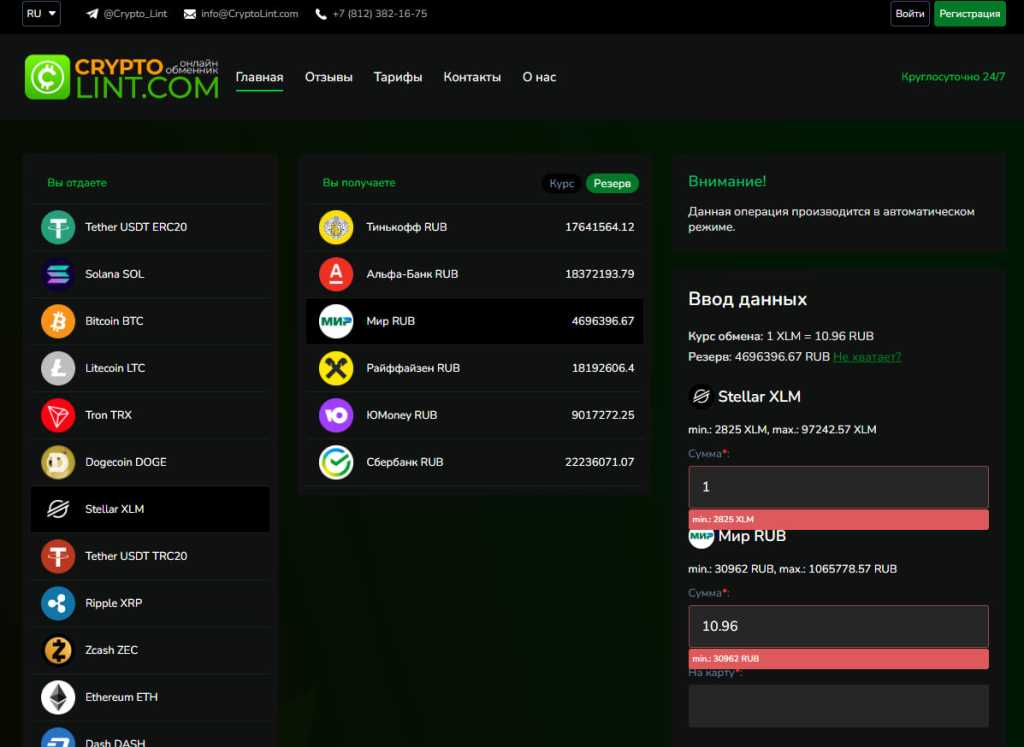Screen dimensions: 1024x747
Task: Click the Stellar icon in the data entry form
Action: tap(701, 396)
